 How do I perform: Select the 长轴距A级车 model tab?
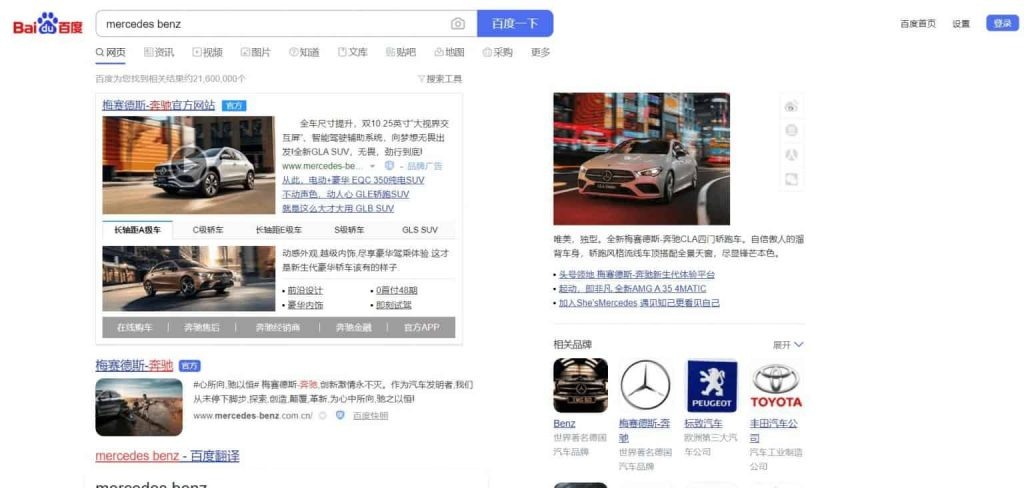point(137,230)
